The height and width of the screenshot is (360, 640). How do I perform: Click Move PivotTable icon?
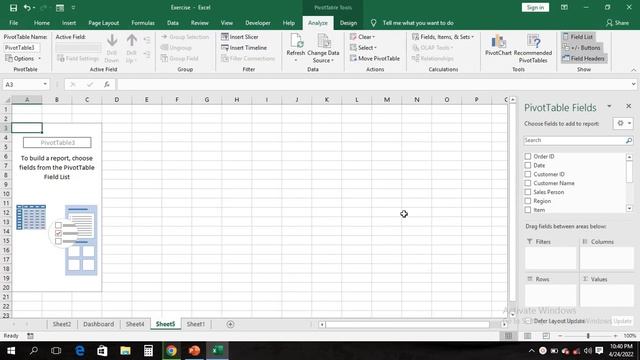(x=353, y=58)
